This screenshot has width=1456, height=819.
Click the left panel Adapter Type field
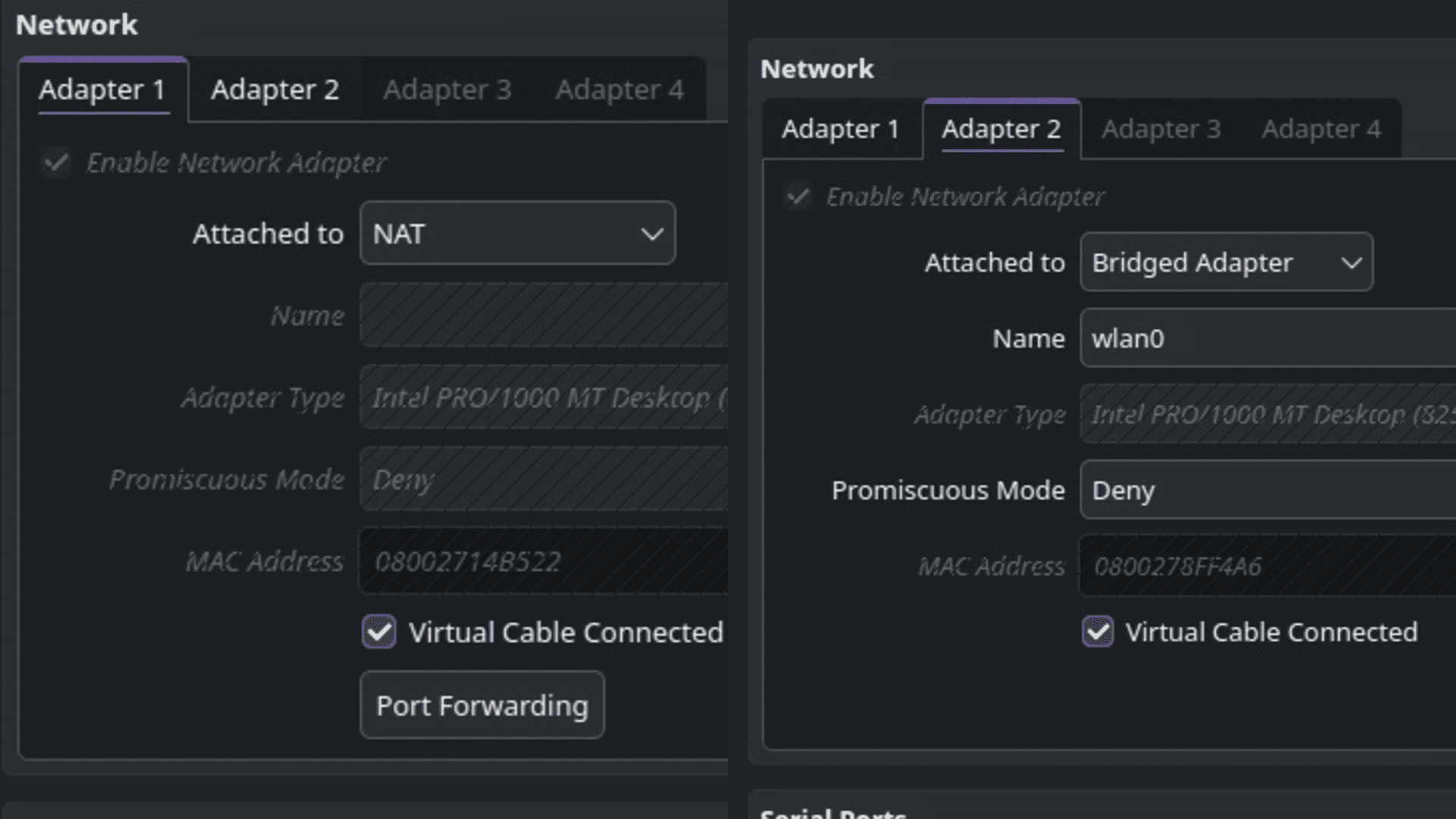544,397
